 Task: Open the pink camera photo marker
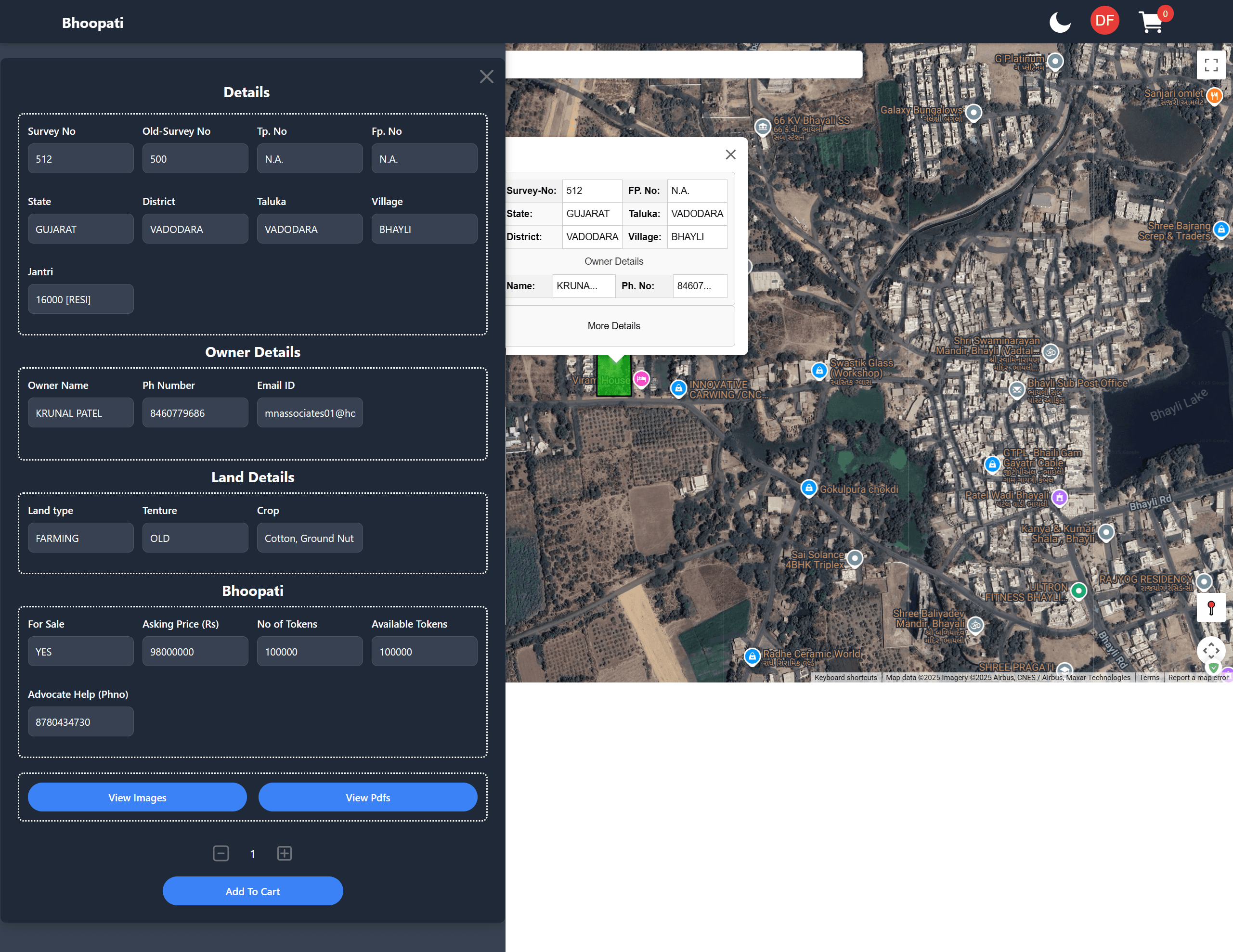[641, 379]
